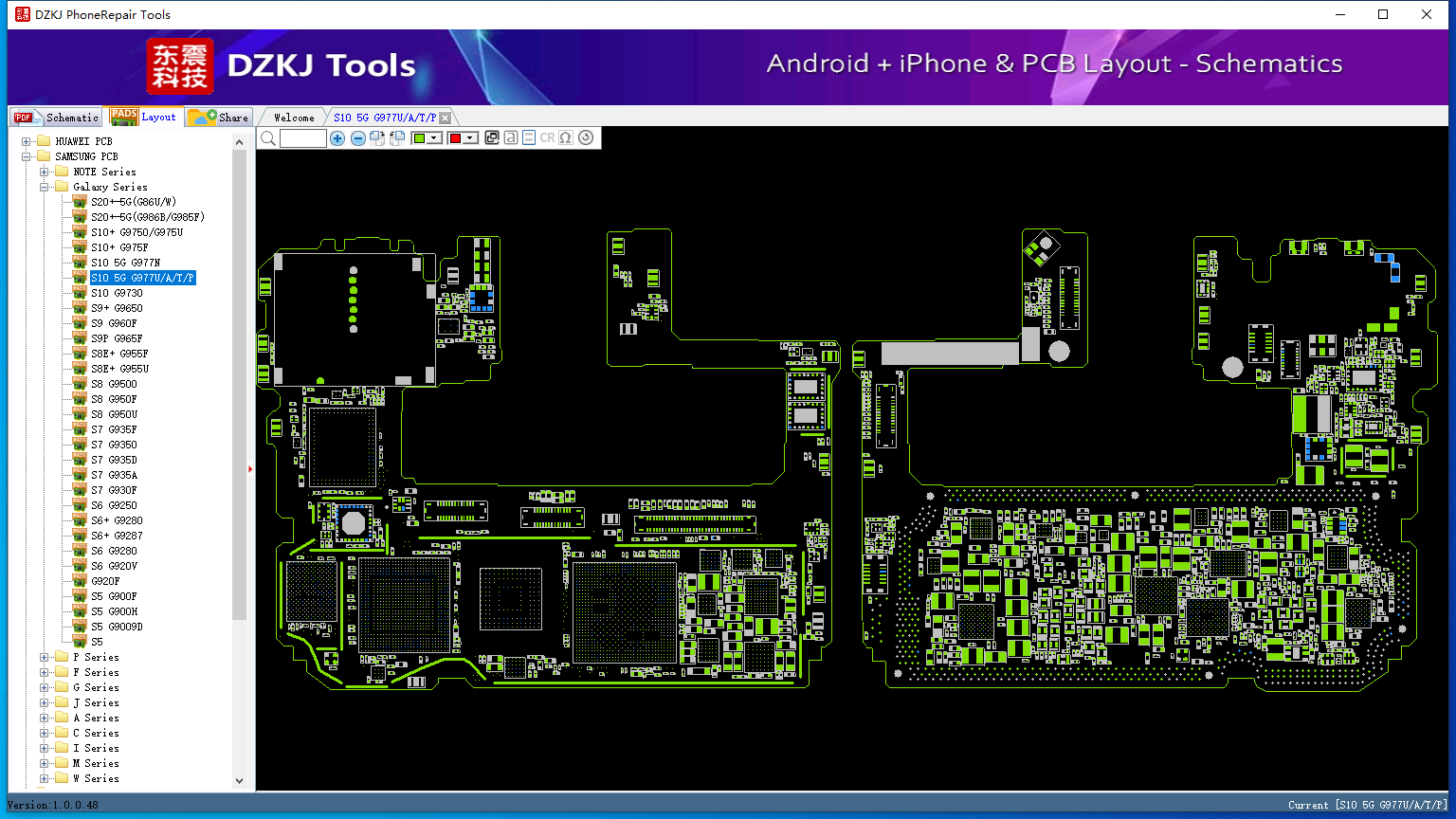Switch to the Layout tab
This screenshot has width=1456, height=819.
click(x=143, y=117)
